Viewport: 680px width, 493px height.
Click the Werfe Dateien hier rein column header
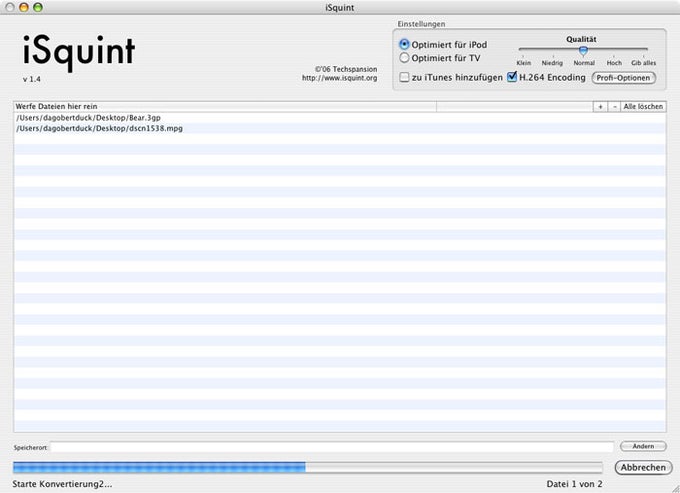click(225, 107)
